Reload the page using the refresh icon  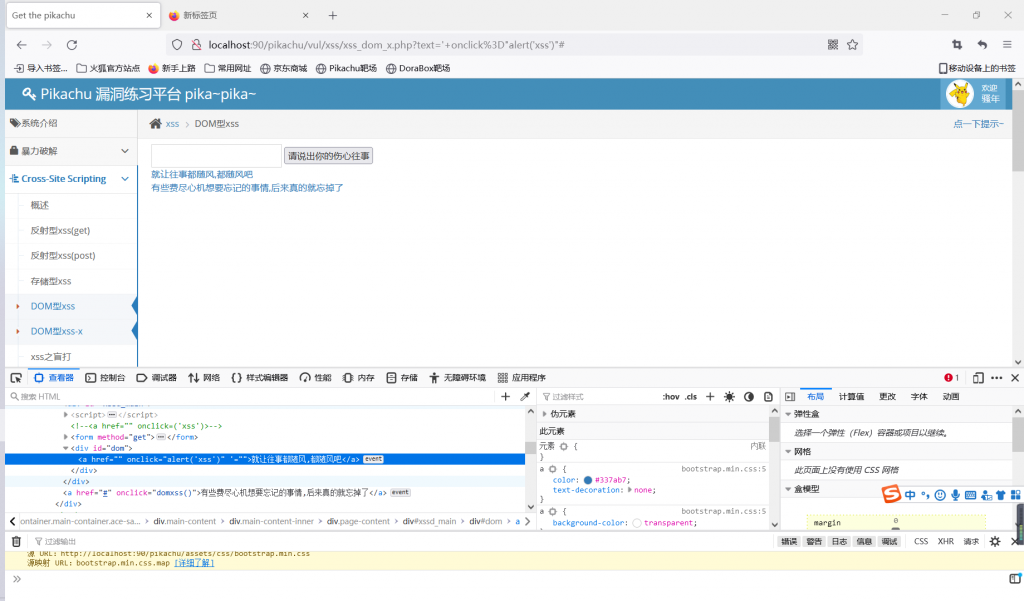[72, 45]
